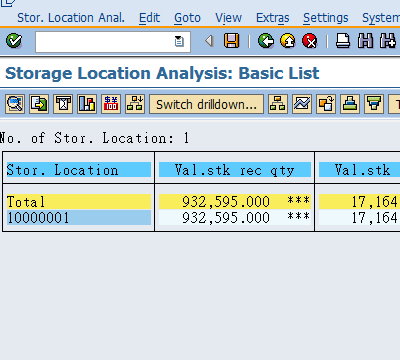This screenshot has height=360, width=400.
Task: Click the Save floppy disk icon
Action: (x=231, y=41)
